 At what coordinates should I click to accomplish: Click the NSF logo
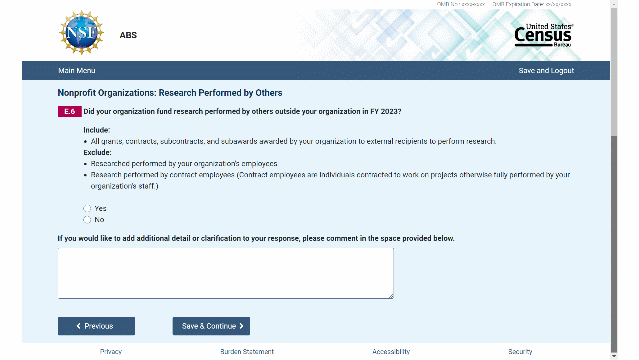coord(82,33)
